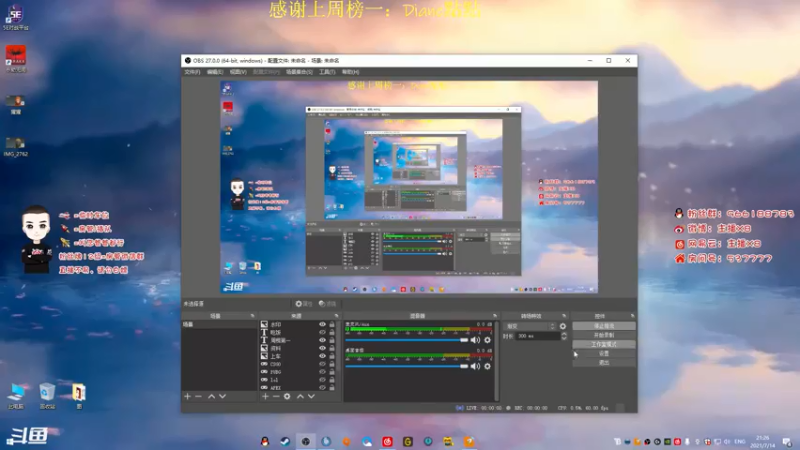The image size is (800, 450).
Task: Open the 麦克风/Aux audio settings gear
Action: pos(488,340)
